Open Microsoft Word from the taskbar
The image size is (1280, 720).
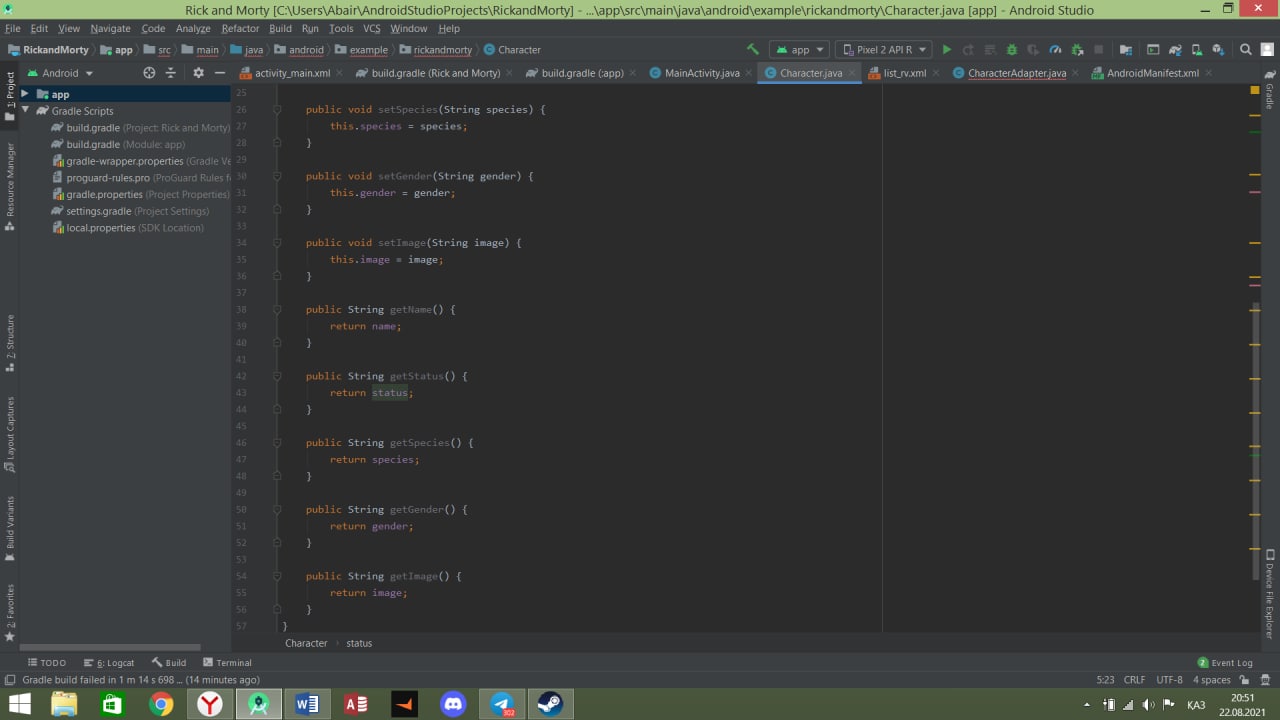(x=307, y=704)
